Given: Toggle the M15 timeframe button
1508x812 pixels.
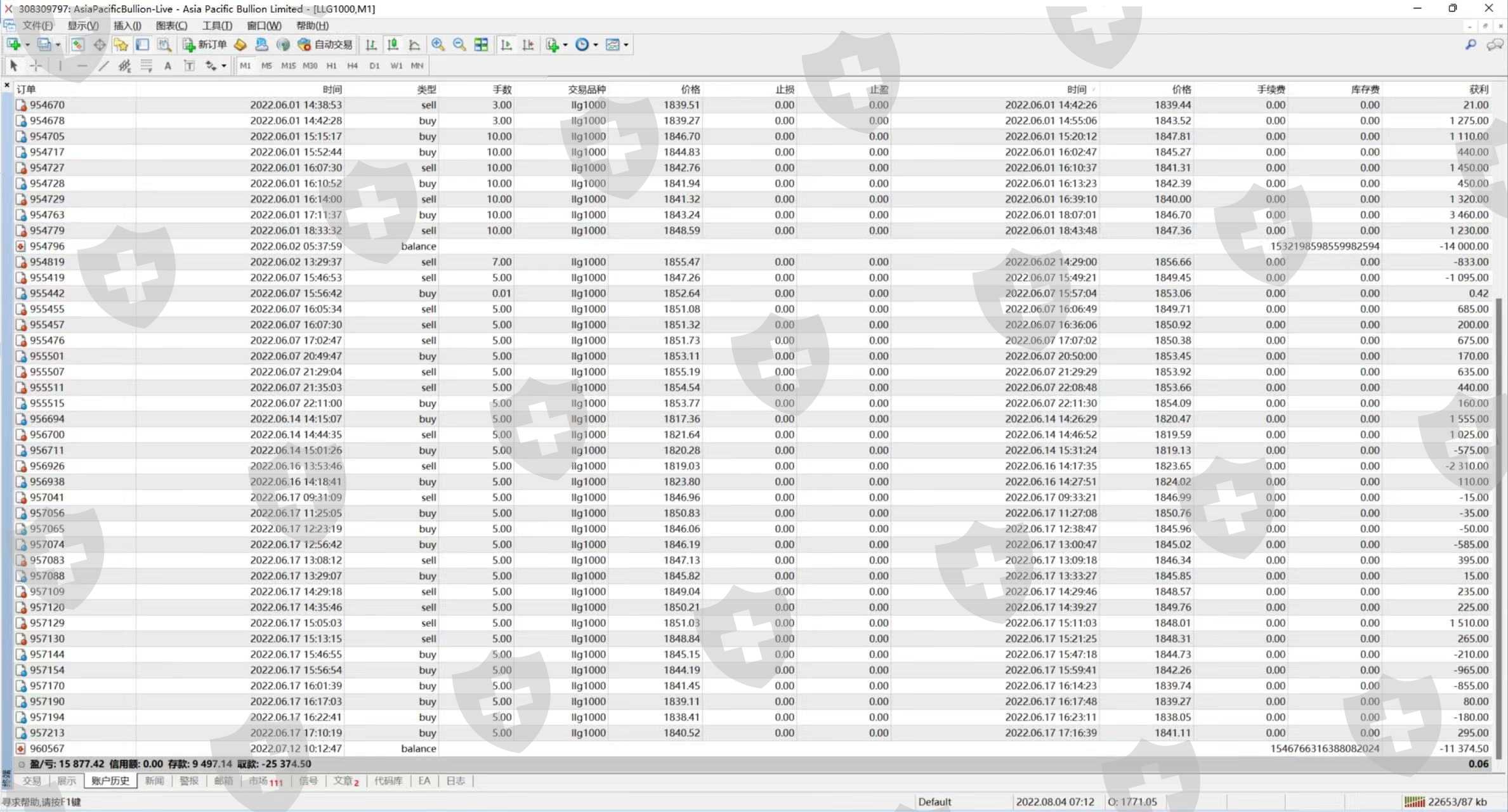Looking at the screenshot, I should (288, 65).
